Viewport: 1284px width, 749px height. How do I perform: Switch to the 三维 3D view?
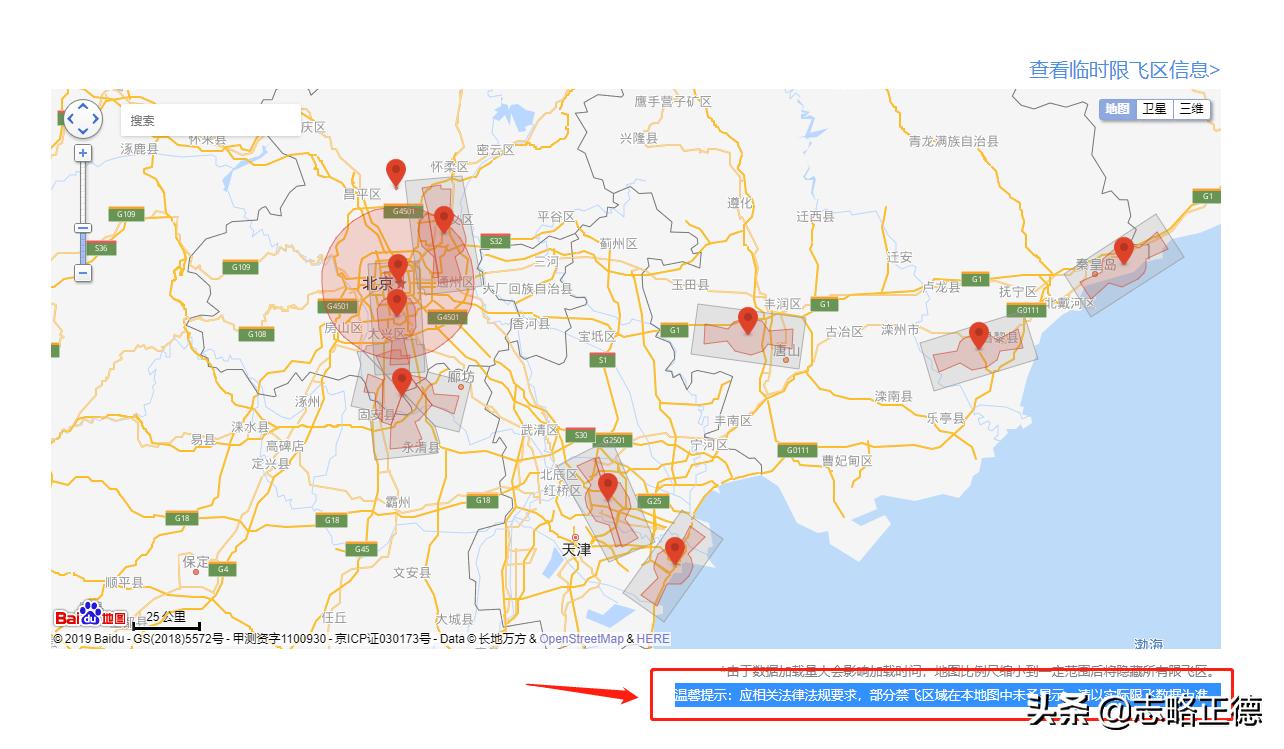click(1191, 109)
